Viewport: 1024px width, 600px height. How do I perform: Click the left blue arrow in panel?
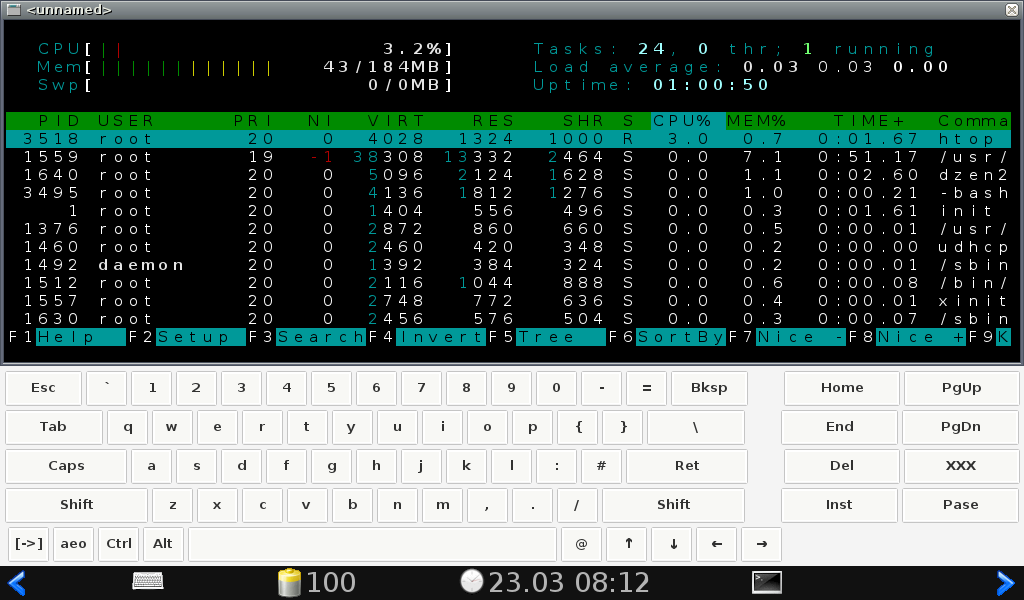[x=16, y=582]
